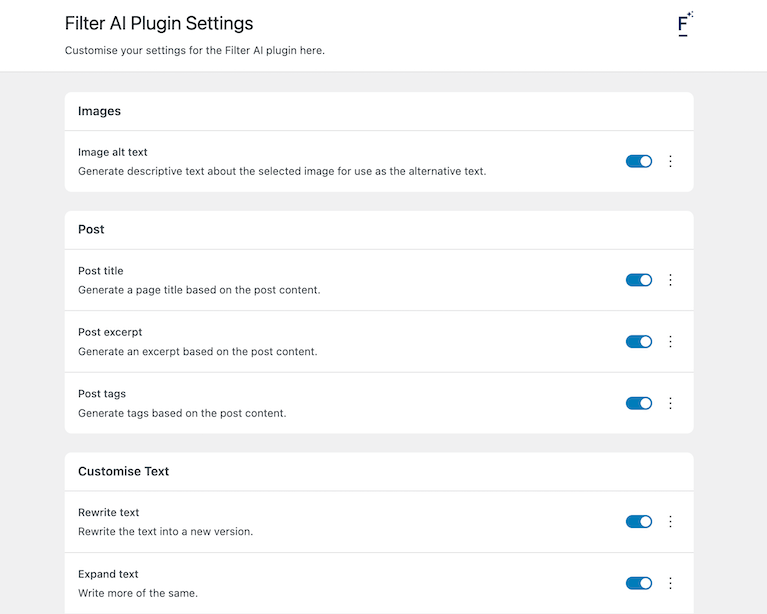Click the Filter AI logo icon
The height and width of the screenshot is (614, 767).
tap(685, 23)
